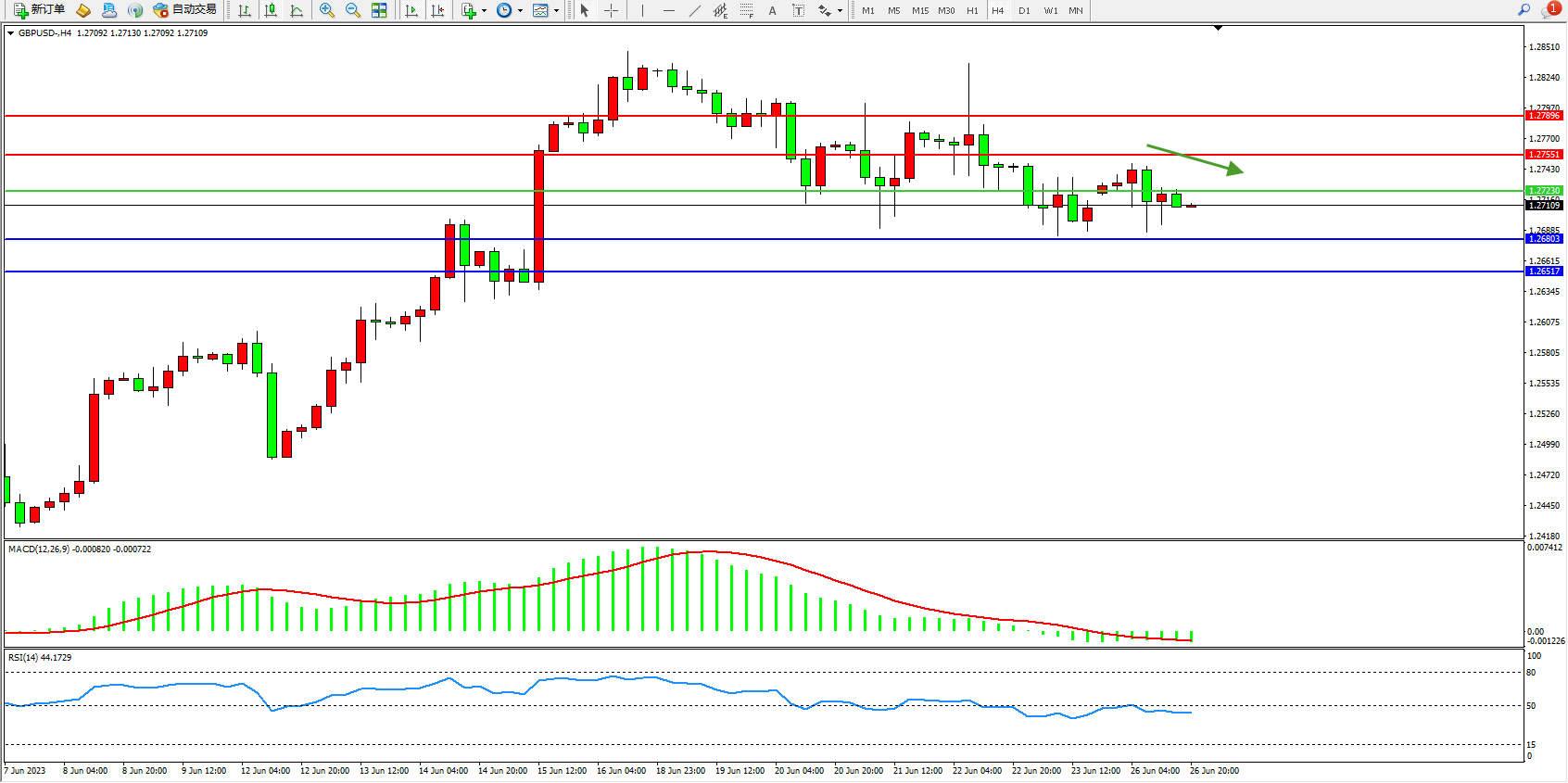The height and width of the screenshot is (783, 1568).
Task: Open the indicators list dropdown arrow
Action: [485, 11]
